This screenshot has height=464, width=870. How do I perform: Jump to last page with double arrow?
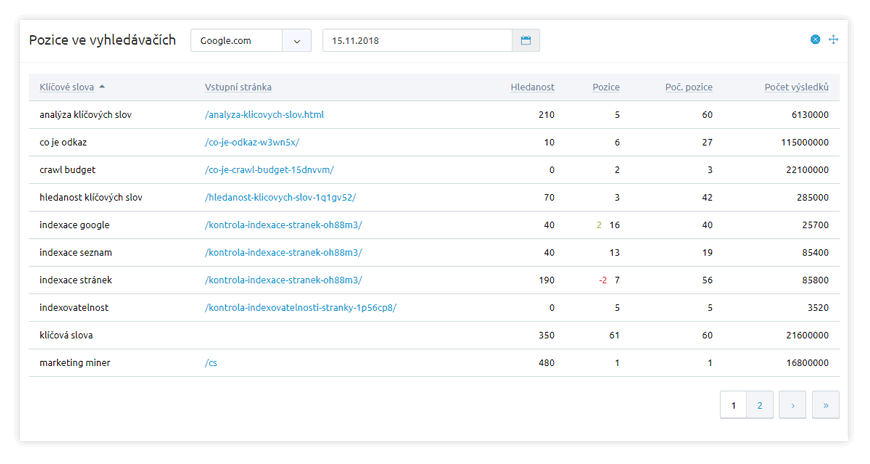[826, 405]
